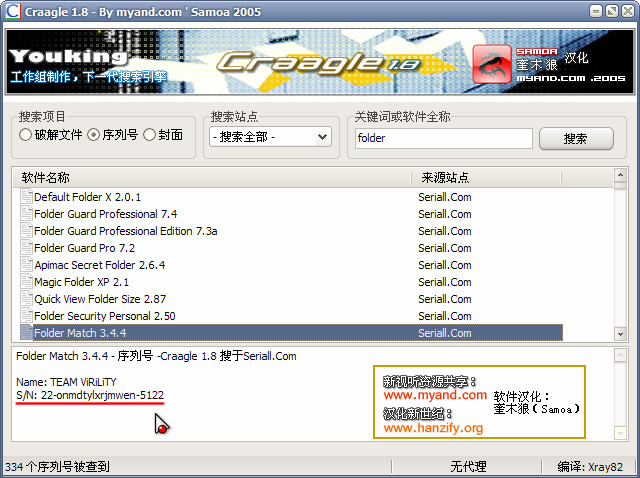Click document icon beside Folder Security Personal 2.50

point(27,316)
